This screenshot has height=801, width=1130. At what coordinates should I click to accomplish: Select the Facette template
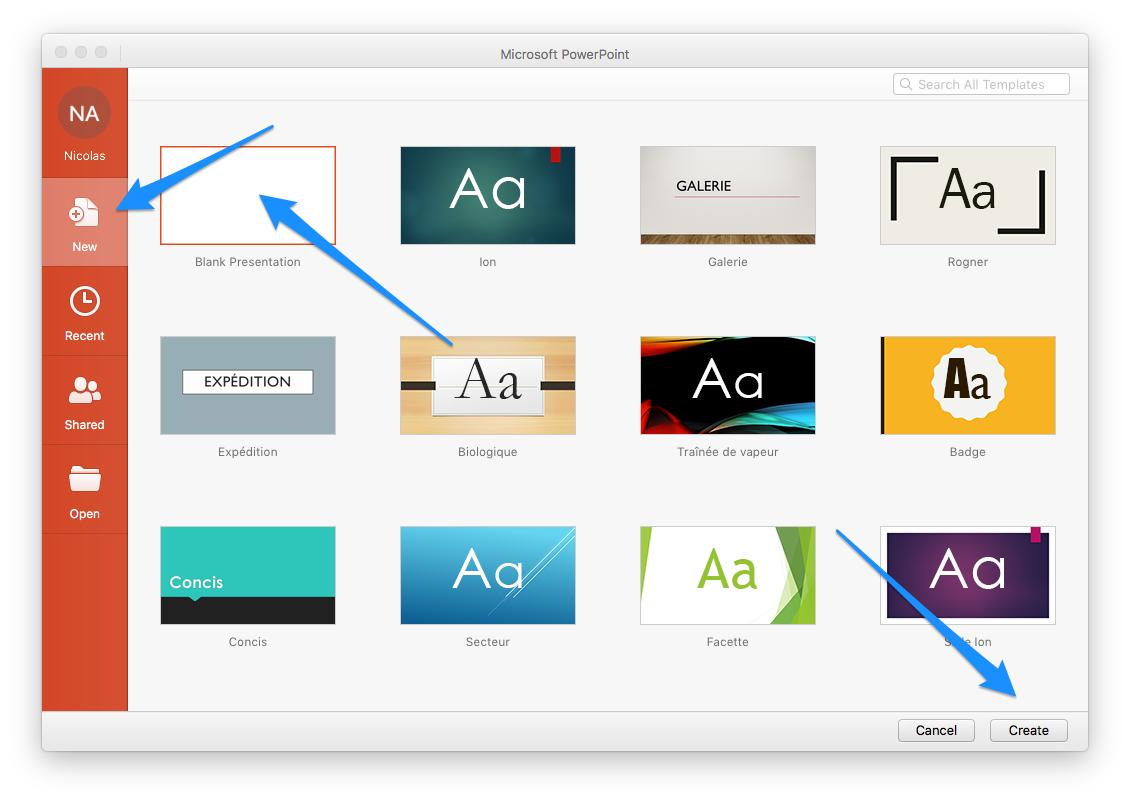(727, 575)
